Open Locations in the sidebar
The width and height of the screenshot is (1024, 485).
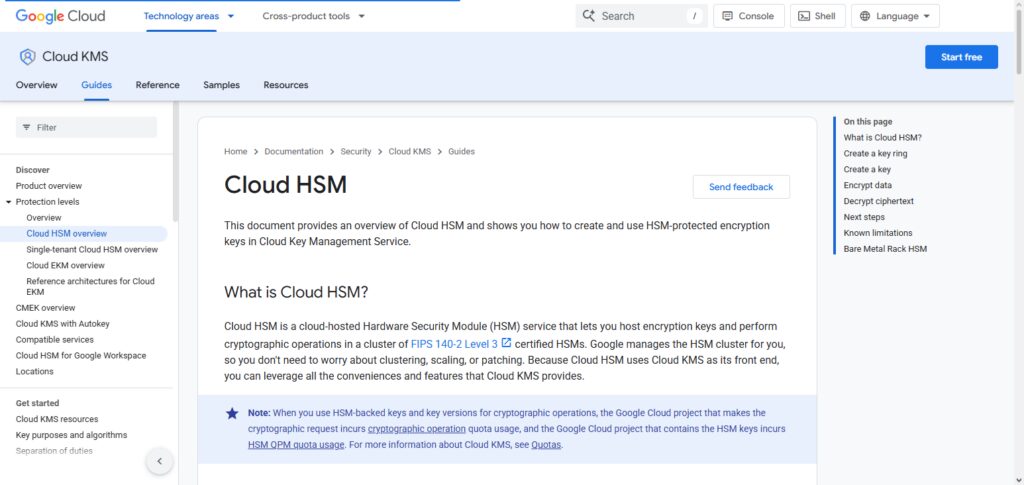[x=35, y=372]
